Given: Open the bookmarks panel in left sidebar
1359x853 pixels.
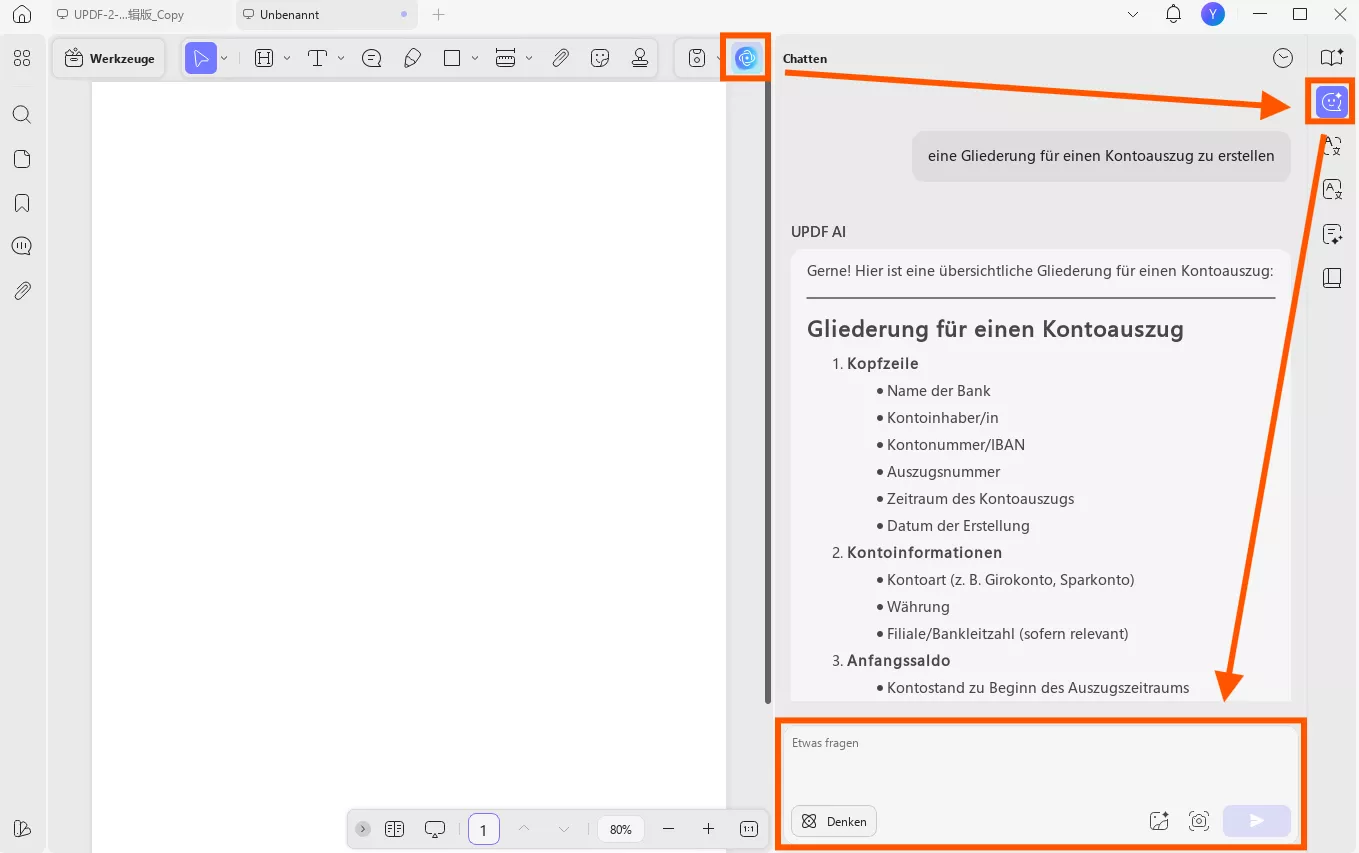Looking at the screenshot, I should [22, 203].
